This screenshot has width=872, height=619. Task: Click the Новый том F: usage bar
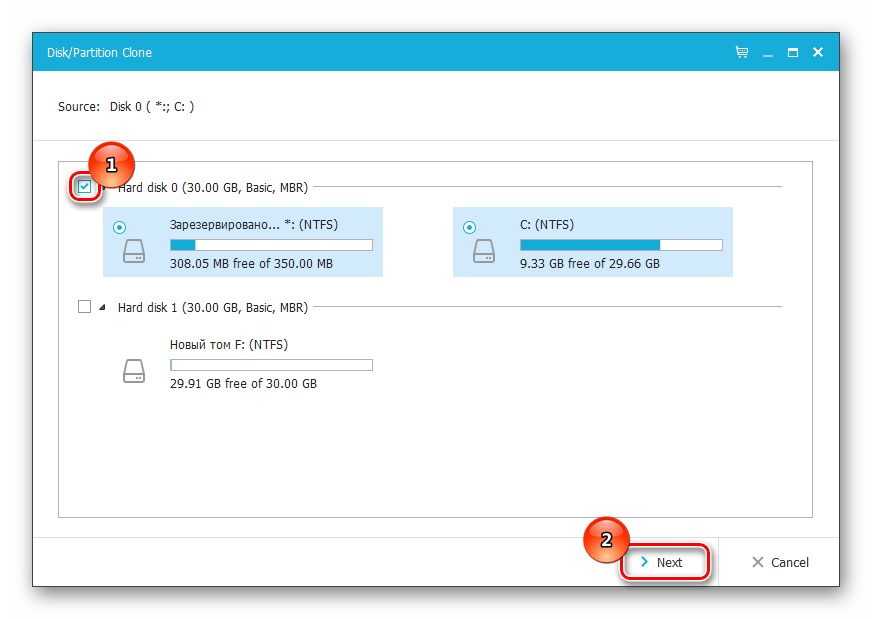click(271, 365)
